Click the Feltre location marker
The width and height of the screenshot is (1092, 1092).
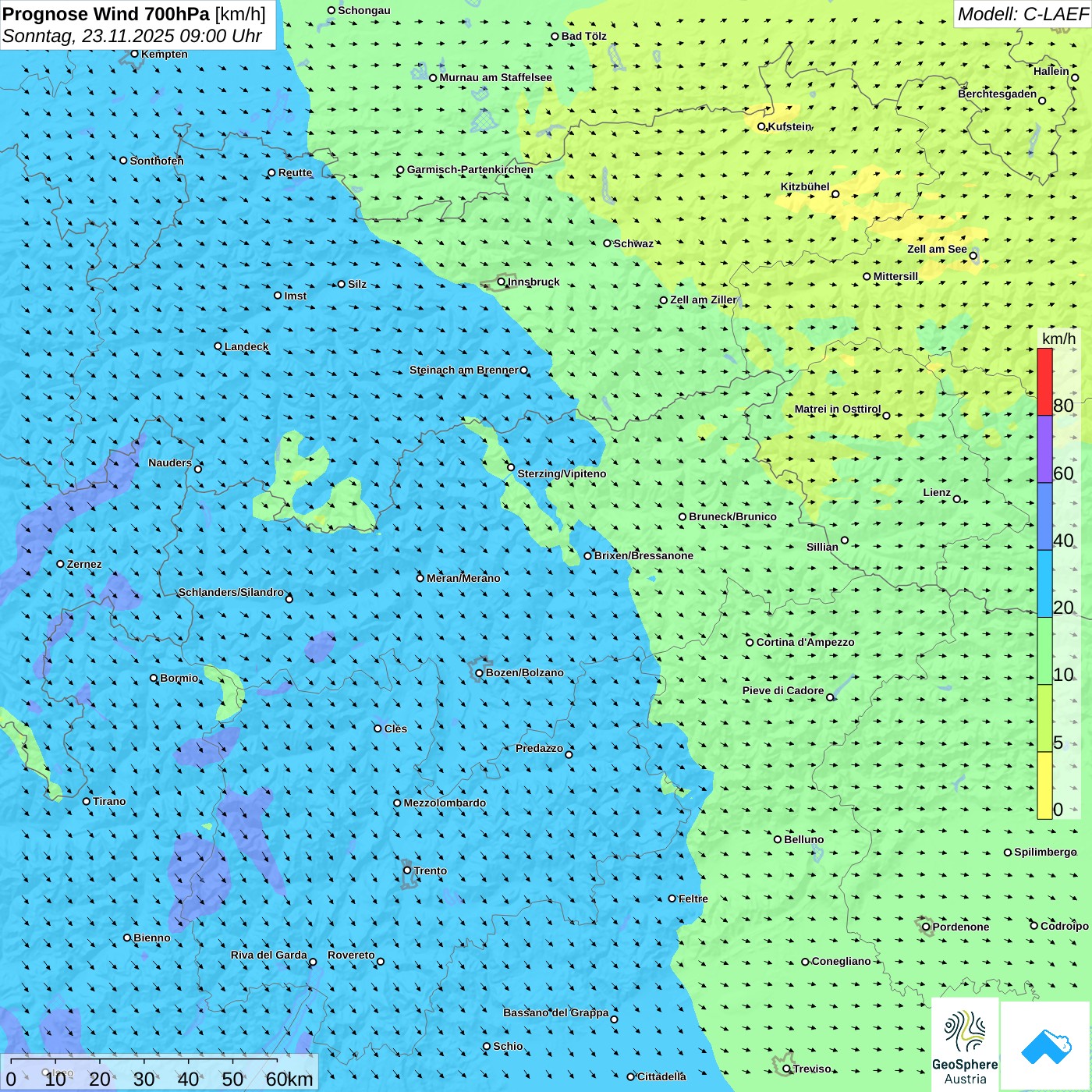(672, 899)
